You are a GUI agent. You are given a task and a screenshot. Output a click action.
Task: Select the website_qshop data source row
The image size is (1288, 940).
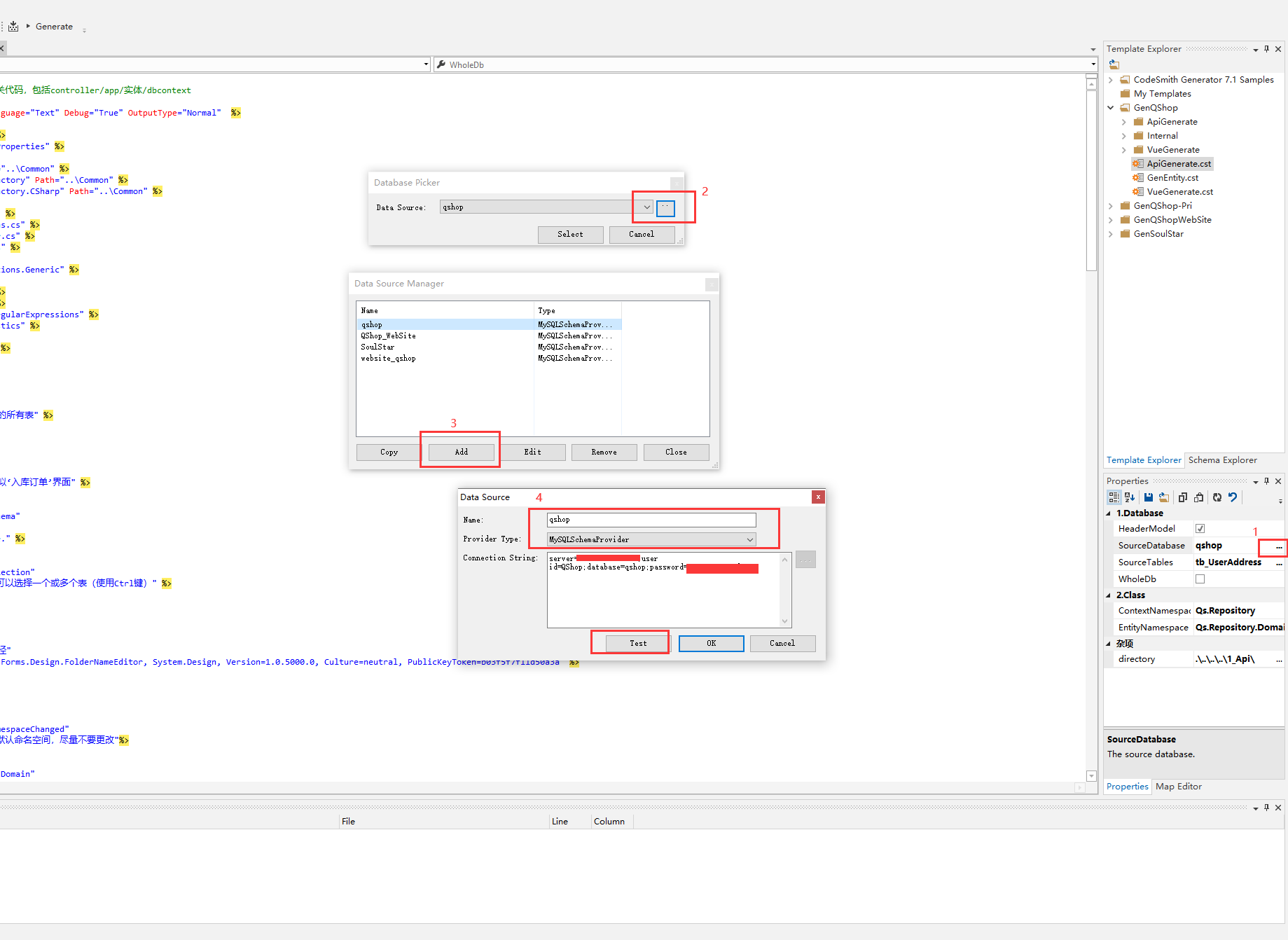tap(489, 359)
